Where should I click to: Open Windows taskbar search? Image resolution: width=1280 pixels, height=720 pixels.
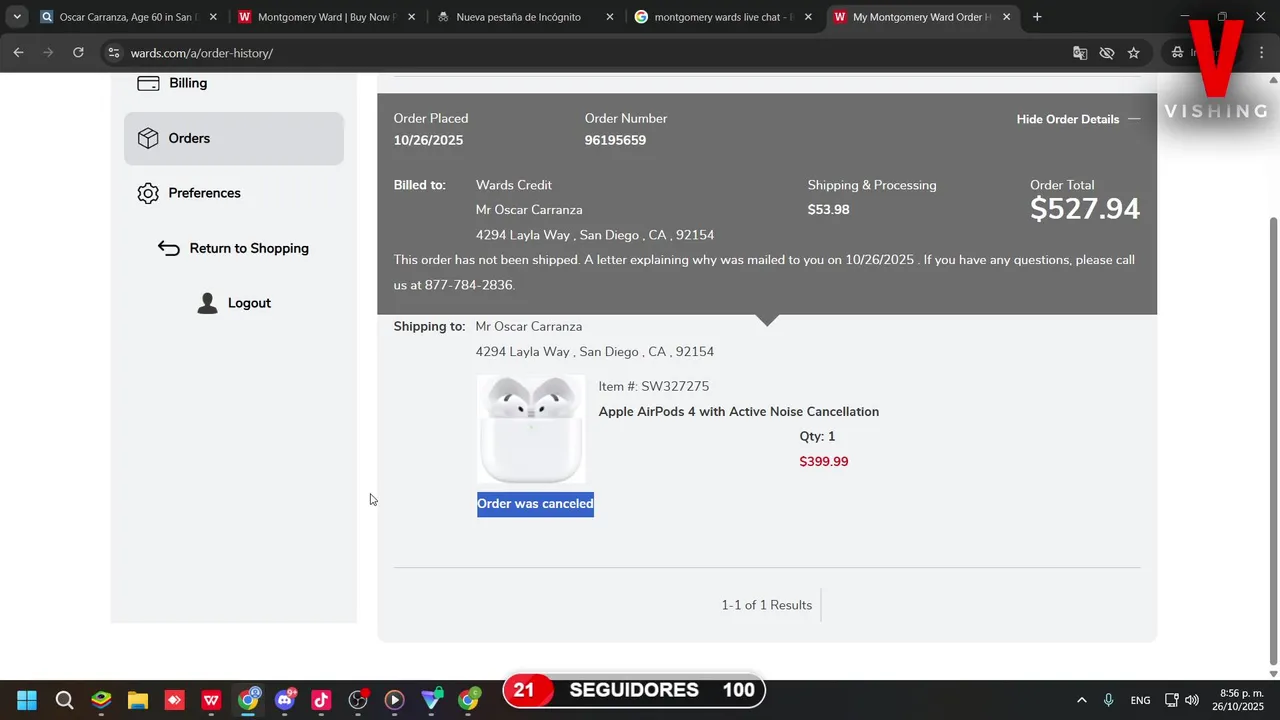tap(64, 700)
